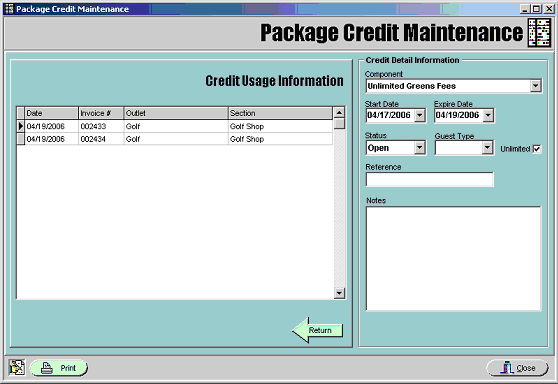Viewport: 558px width, 384px height.
Task: Click date cell in invoice 002433 row
Action: 51,126
